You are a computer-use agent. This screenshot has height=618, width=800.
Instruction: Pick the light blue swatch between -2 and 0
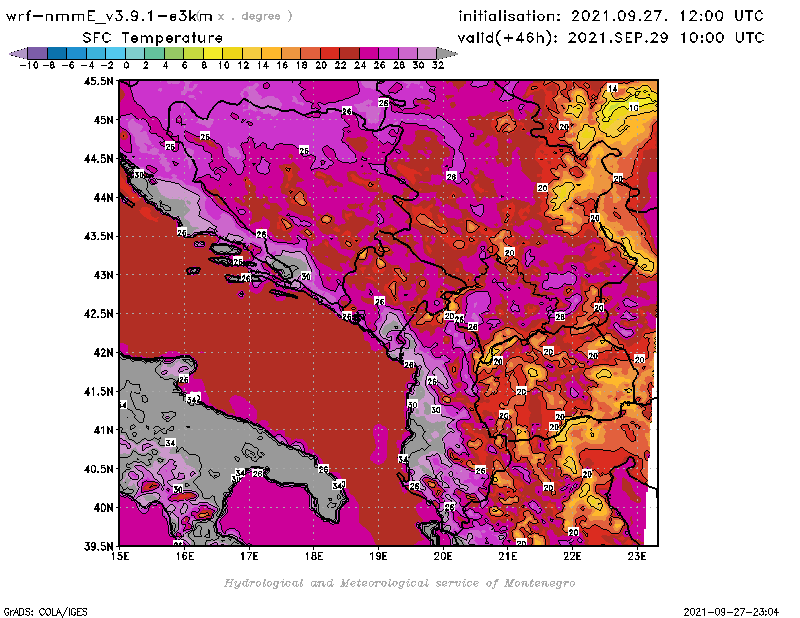pos(115,53)
